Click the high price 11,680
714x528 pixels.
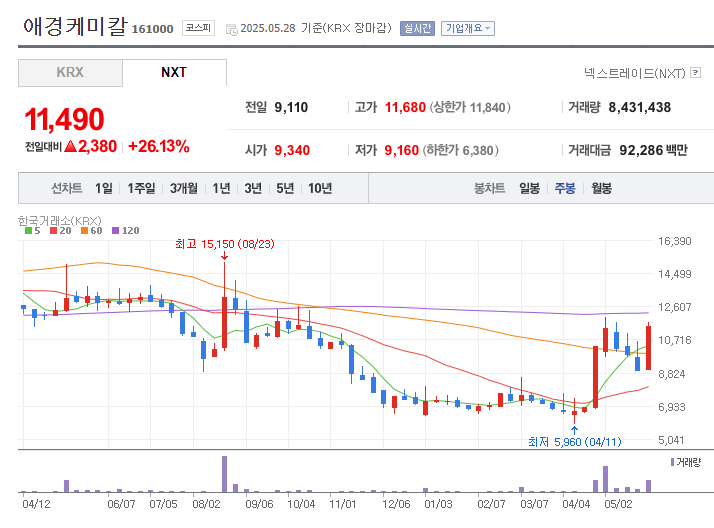(x=405, y=107)
